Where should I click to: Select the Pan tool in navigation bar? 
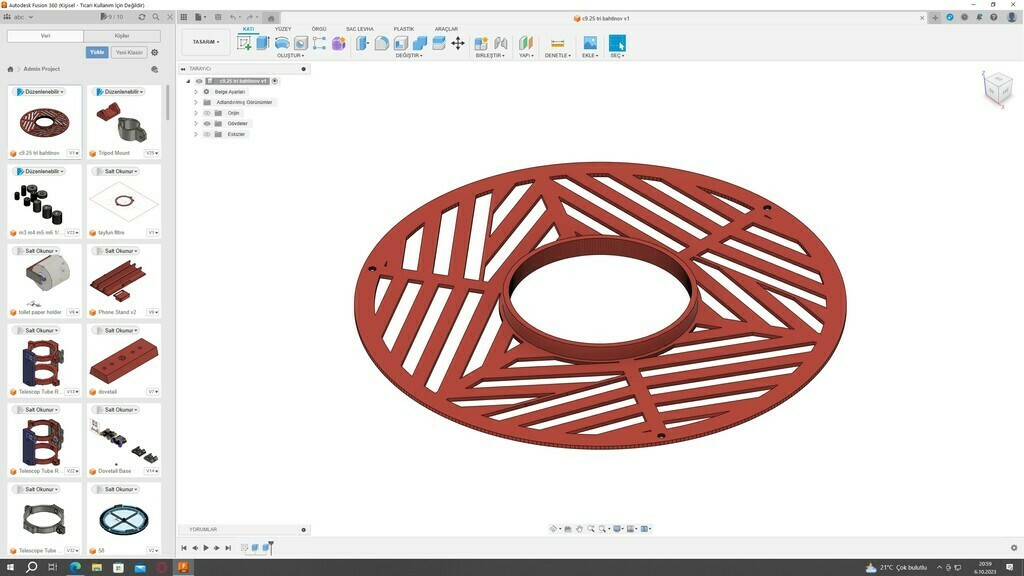point(580,529)
